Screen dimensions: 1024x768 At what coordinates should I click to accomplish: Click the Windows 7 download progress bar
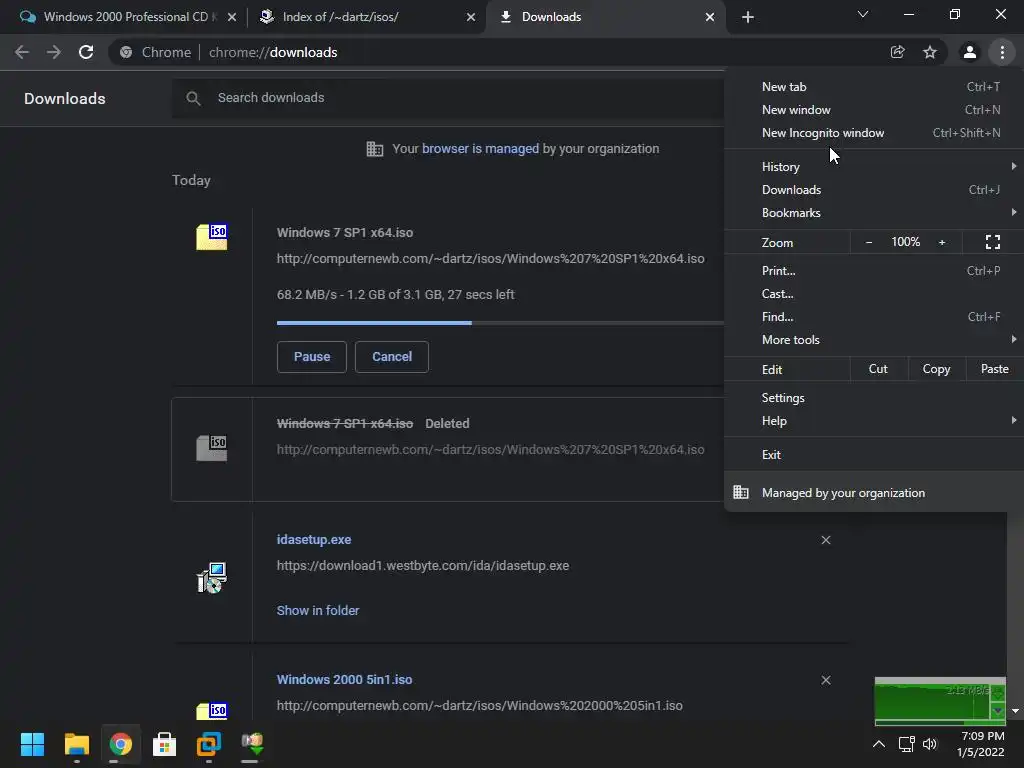500,323
